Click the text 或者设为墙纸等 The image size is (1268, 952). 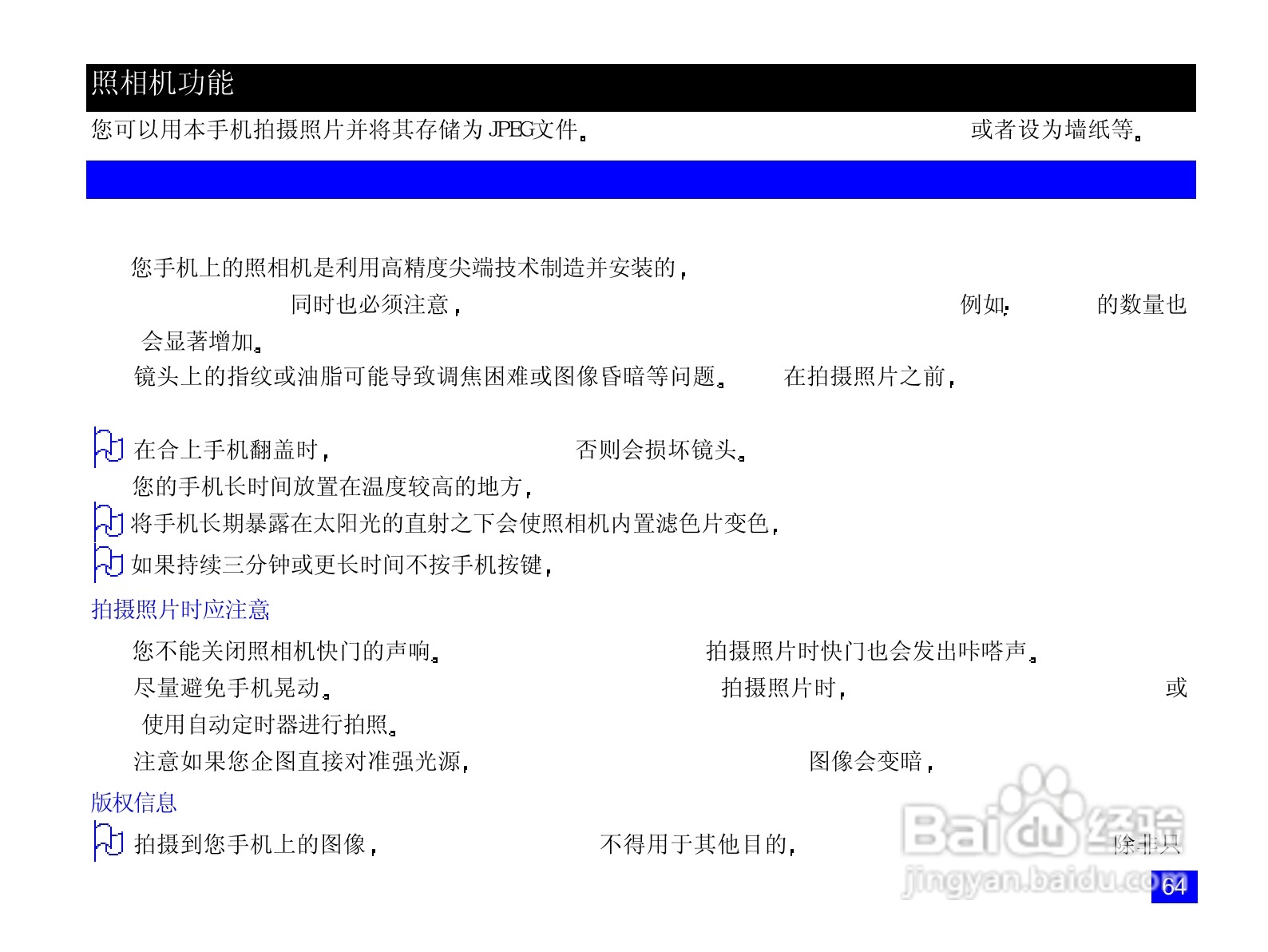1056,129
